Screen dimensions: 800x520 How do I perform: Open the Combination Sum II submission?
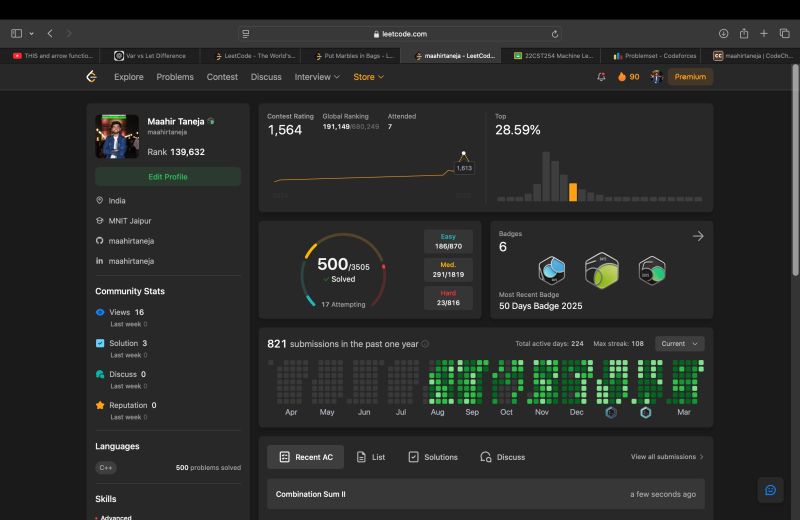click(x=486, y=494)
